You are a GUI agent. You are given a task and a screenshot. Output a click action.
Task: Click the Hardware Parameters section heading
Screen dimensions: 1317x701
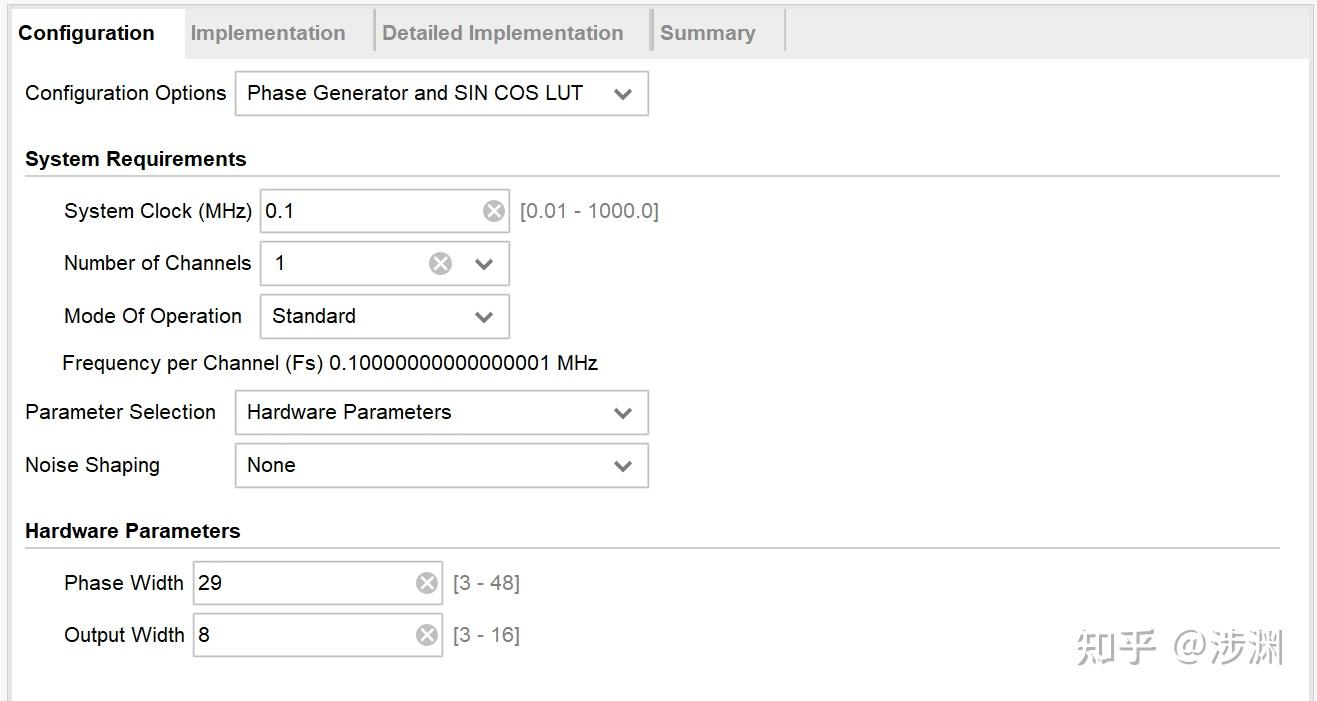[133, 531]
